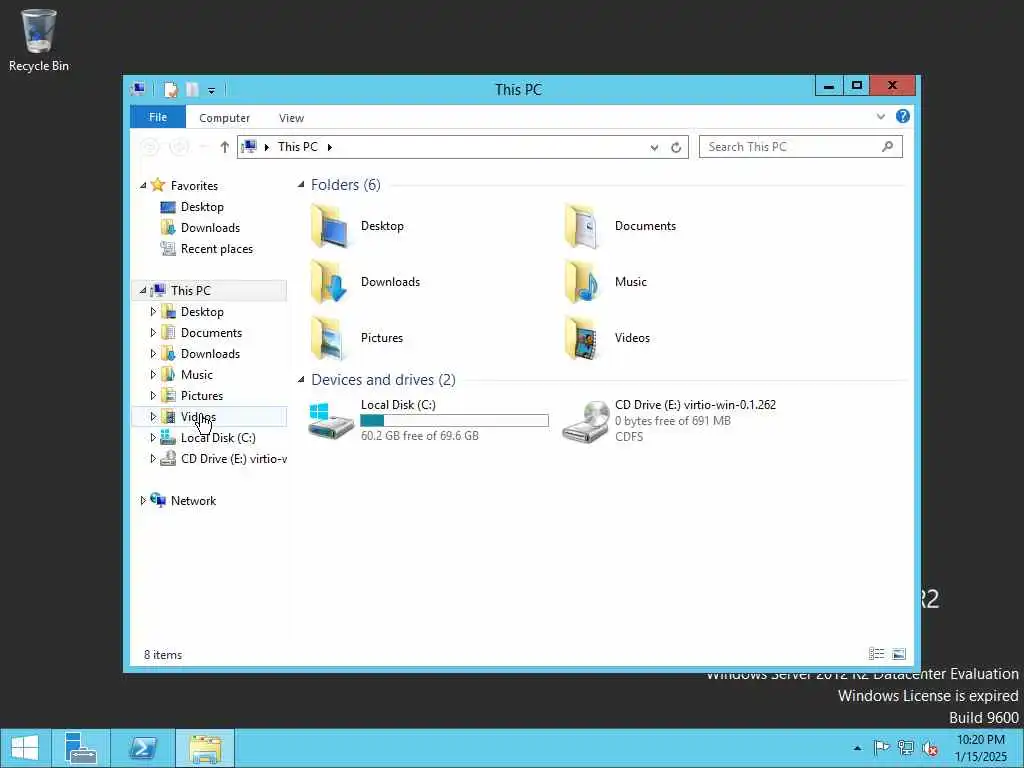The width and height of the screenshot is (1024, 768).
Task: Click the arrow after This PC in address bar
Action: pos(330,148)
